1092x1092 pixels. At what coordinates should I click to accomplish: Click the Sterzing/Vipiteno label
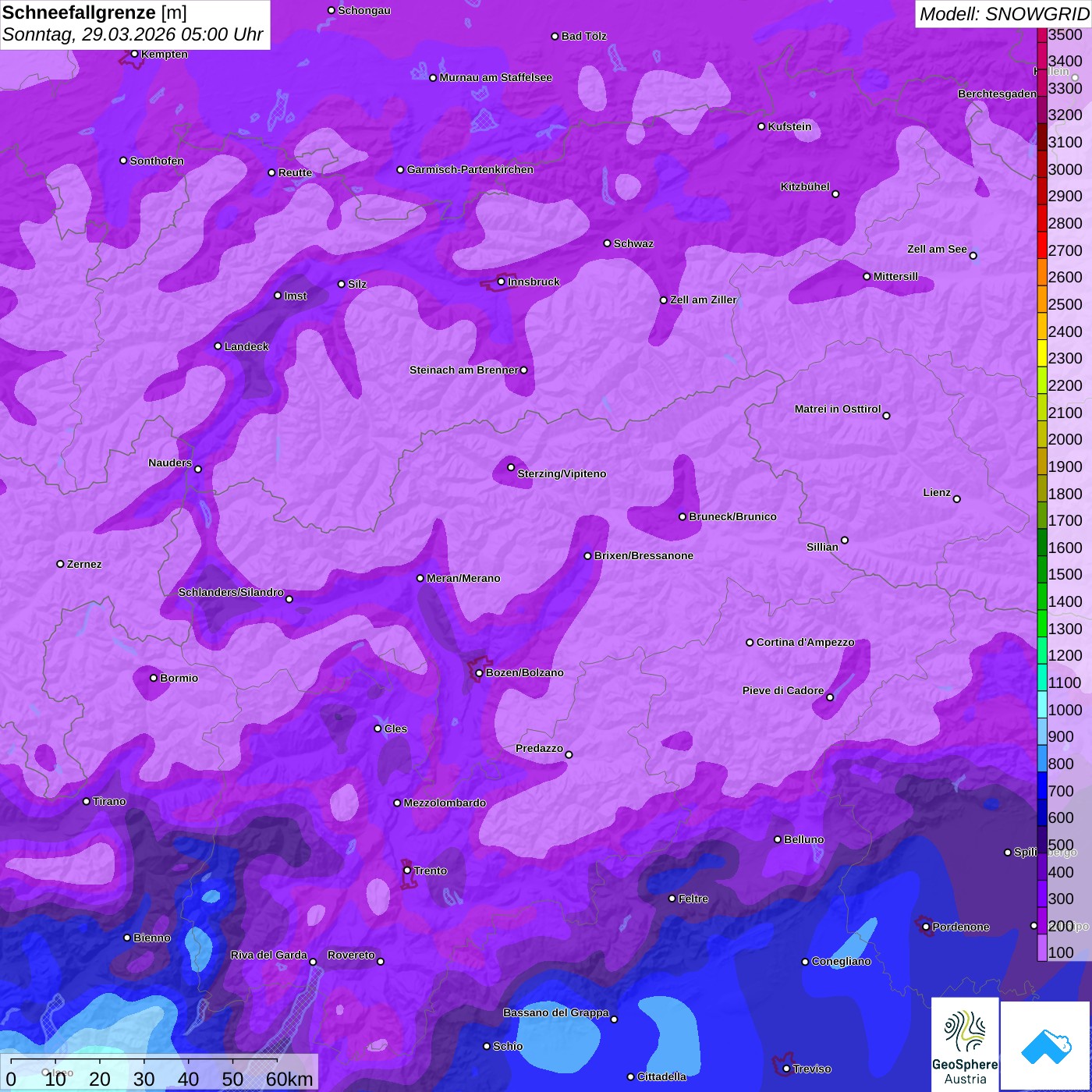562,473
